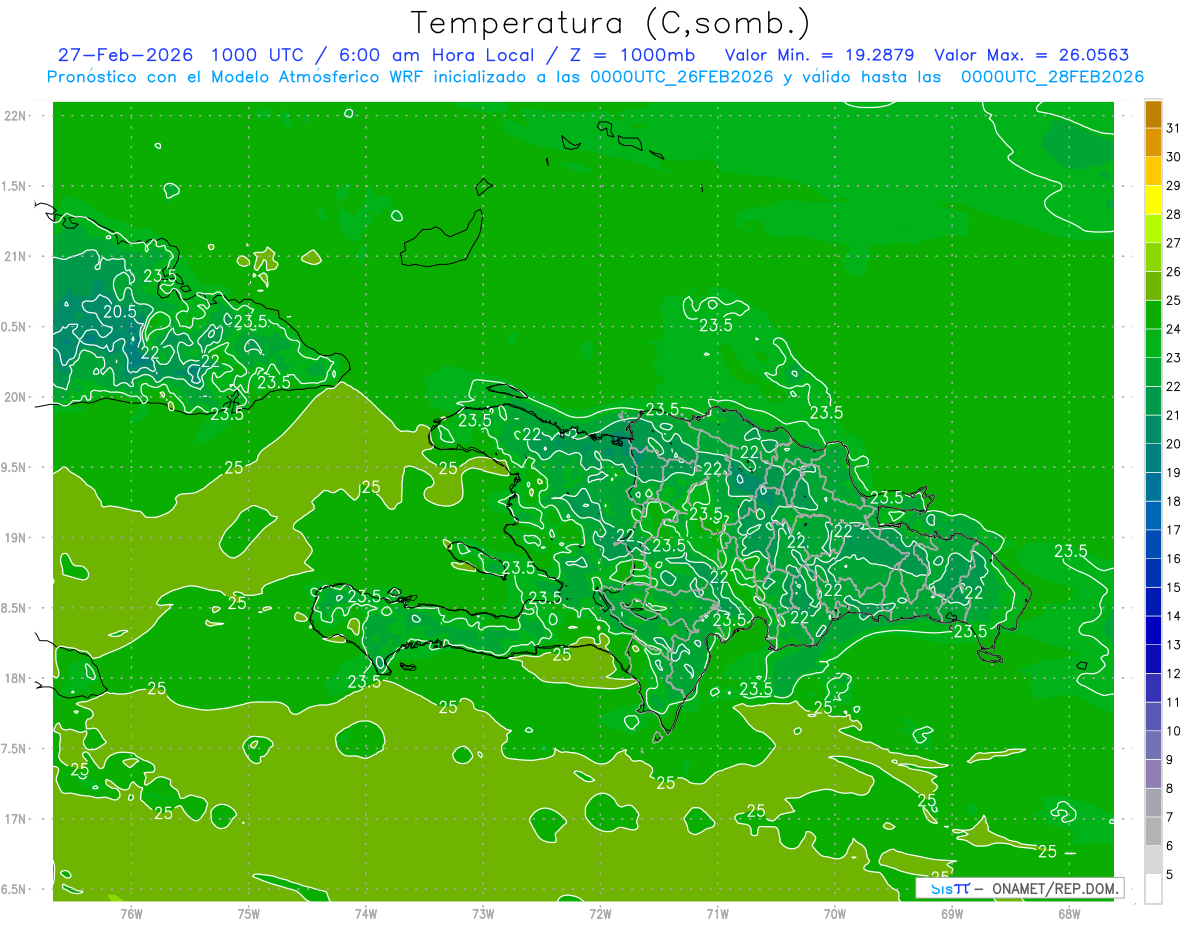Pick the gray legend swatch between 7 and 8

(x=1154, y=802)
